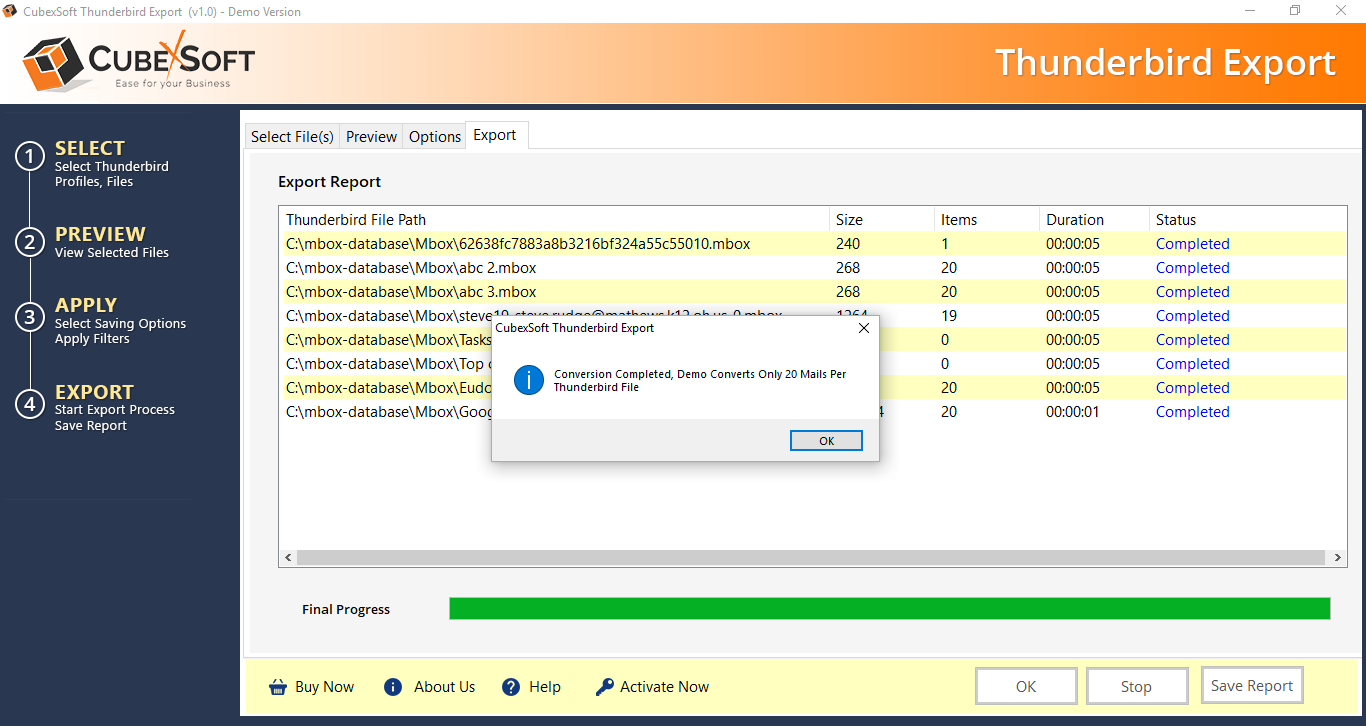The width and height of the screenshot is (1366, 726).
Task: Click the EXPORT step label
Action: [94, 392]
